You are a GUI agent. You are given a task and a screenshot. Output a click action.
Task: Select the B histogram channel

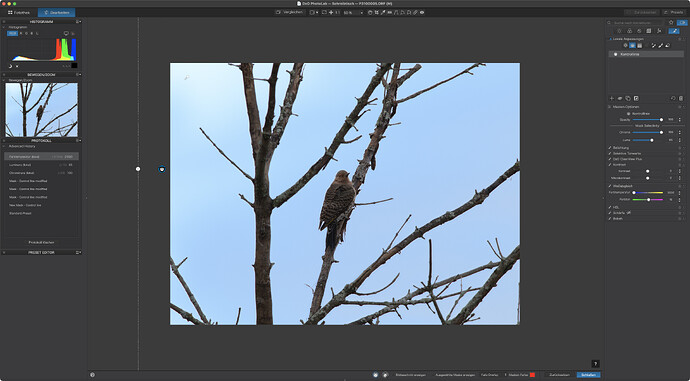(x=32, y=33)
